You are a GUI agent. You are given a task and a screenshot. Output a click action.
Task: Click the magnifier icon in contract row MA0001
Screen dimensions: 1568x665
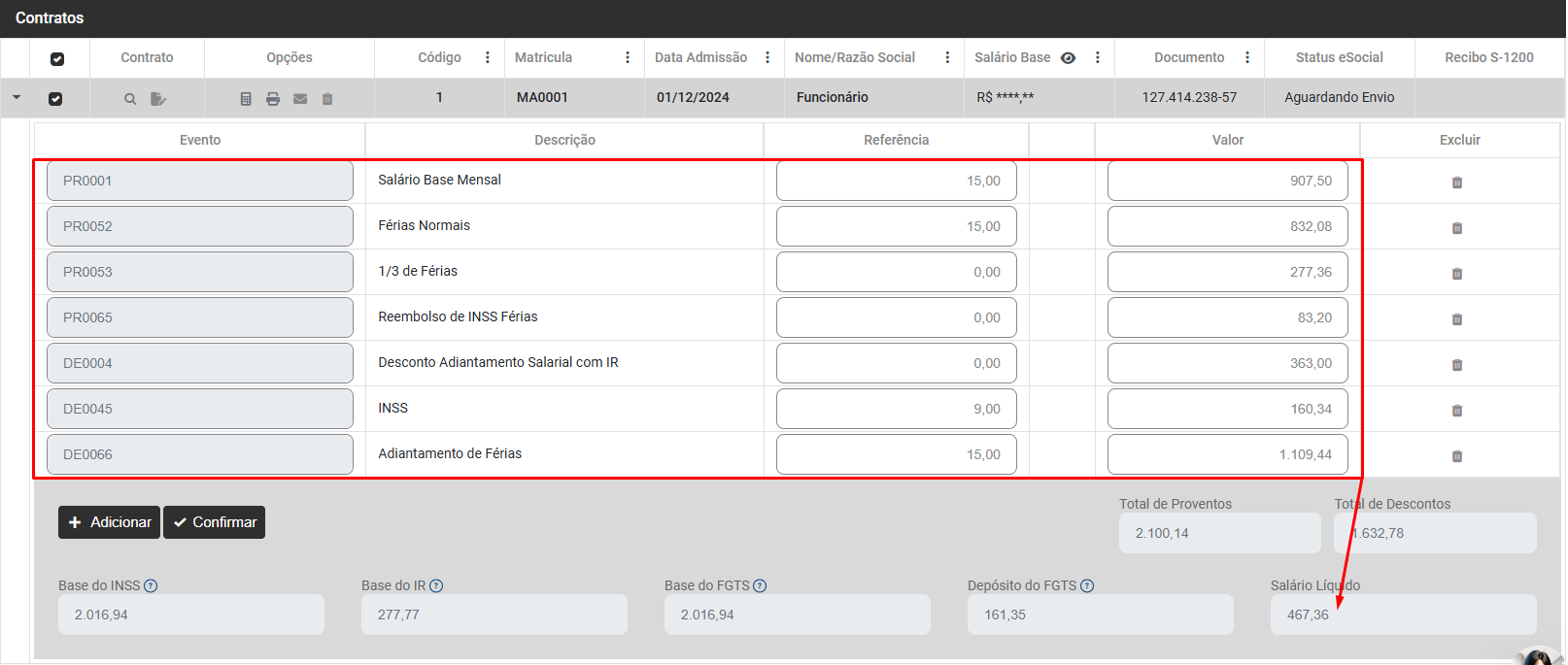pyautogui.click(x=130, y=99)
